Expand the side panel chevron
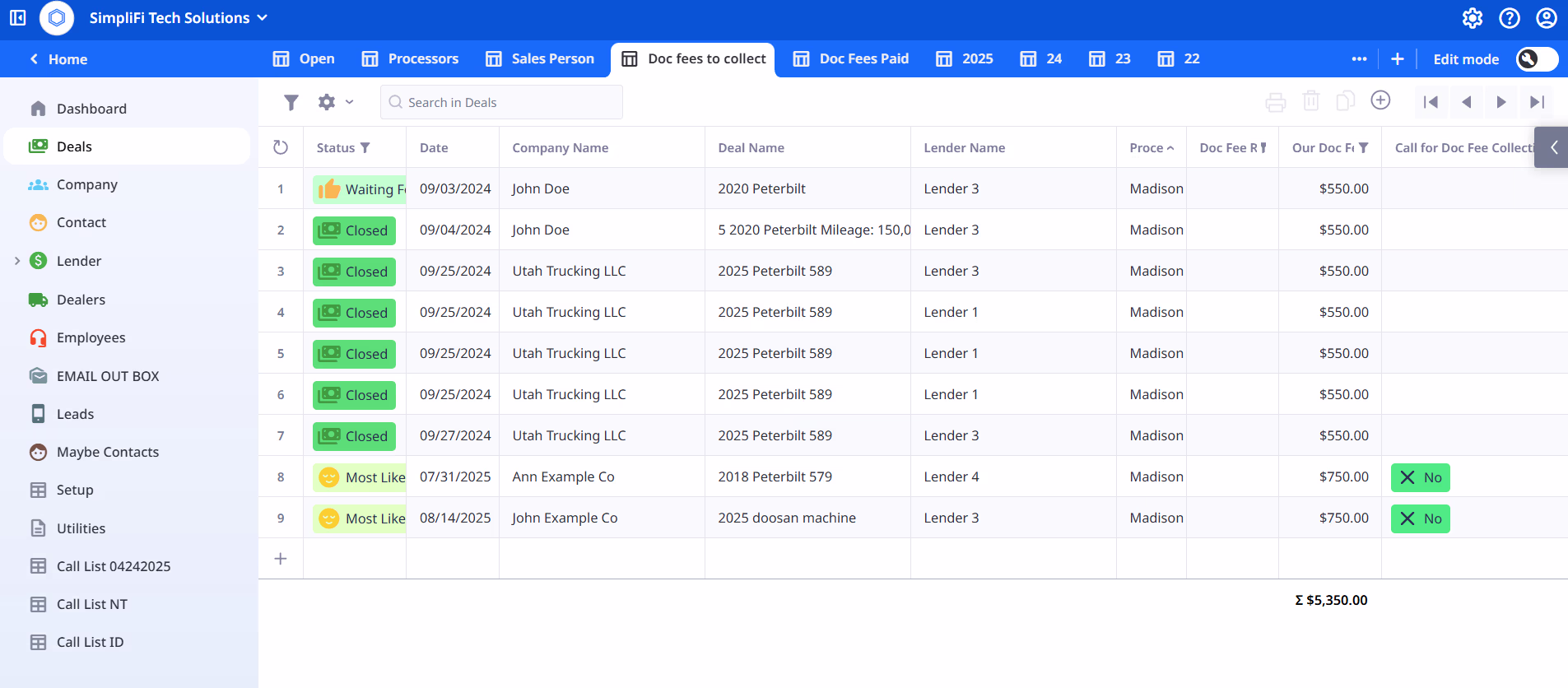Image resolution: width=1568 pixels, height=688 pixels. click(1552, 147)
